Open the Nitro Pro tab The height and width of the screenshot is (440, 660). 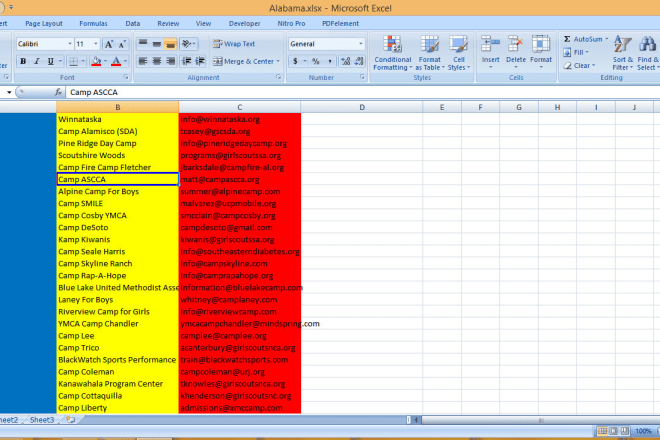291,24
